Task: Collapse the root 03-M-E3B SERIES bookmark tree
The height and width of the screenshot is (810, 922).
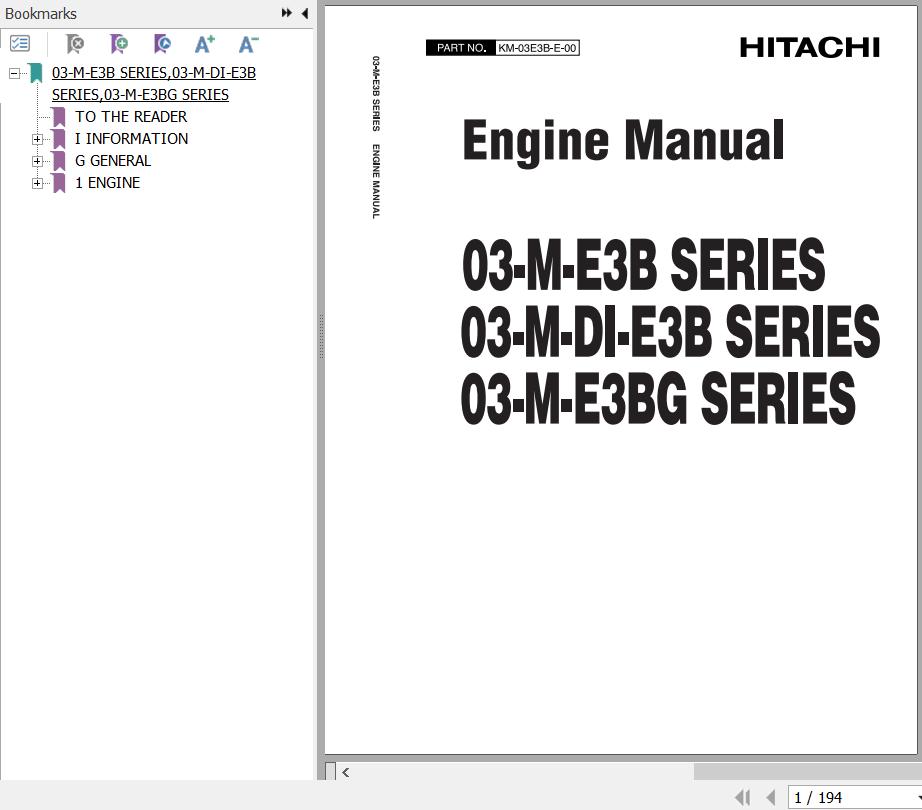Action: click(x=15, y=73)
